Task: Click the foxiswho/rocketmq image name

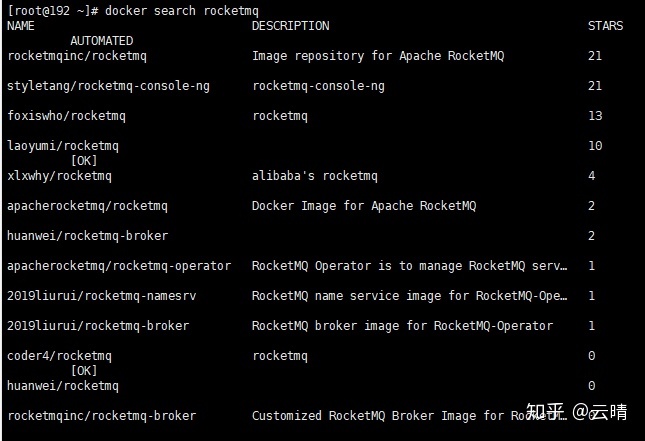Action: (66, 116)
